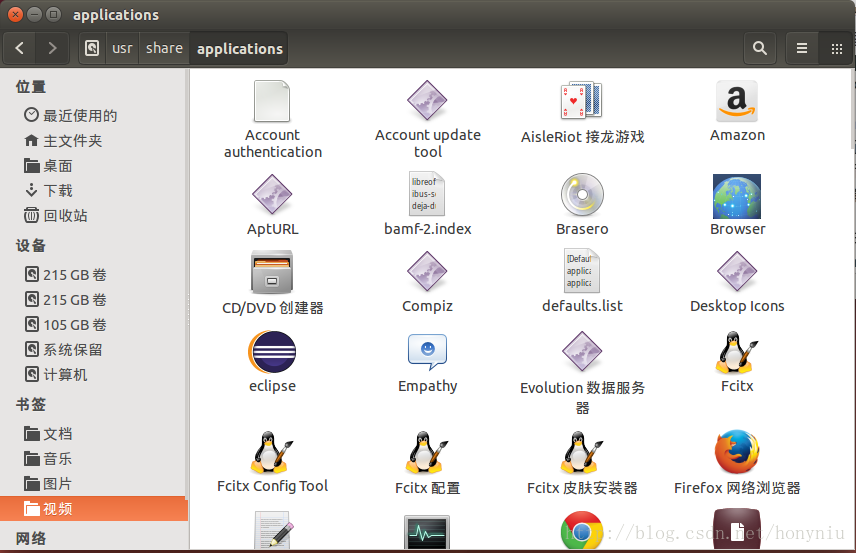Viewport: 856px width, 553px height.
Task: Click the applications path segment
Action: pos(239,48)
